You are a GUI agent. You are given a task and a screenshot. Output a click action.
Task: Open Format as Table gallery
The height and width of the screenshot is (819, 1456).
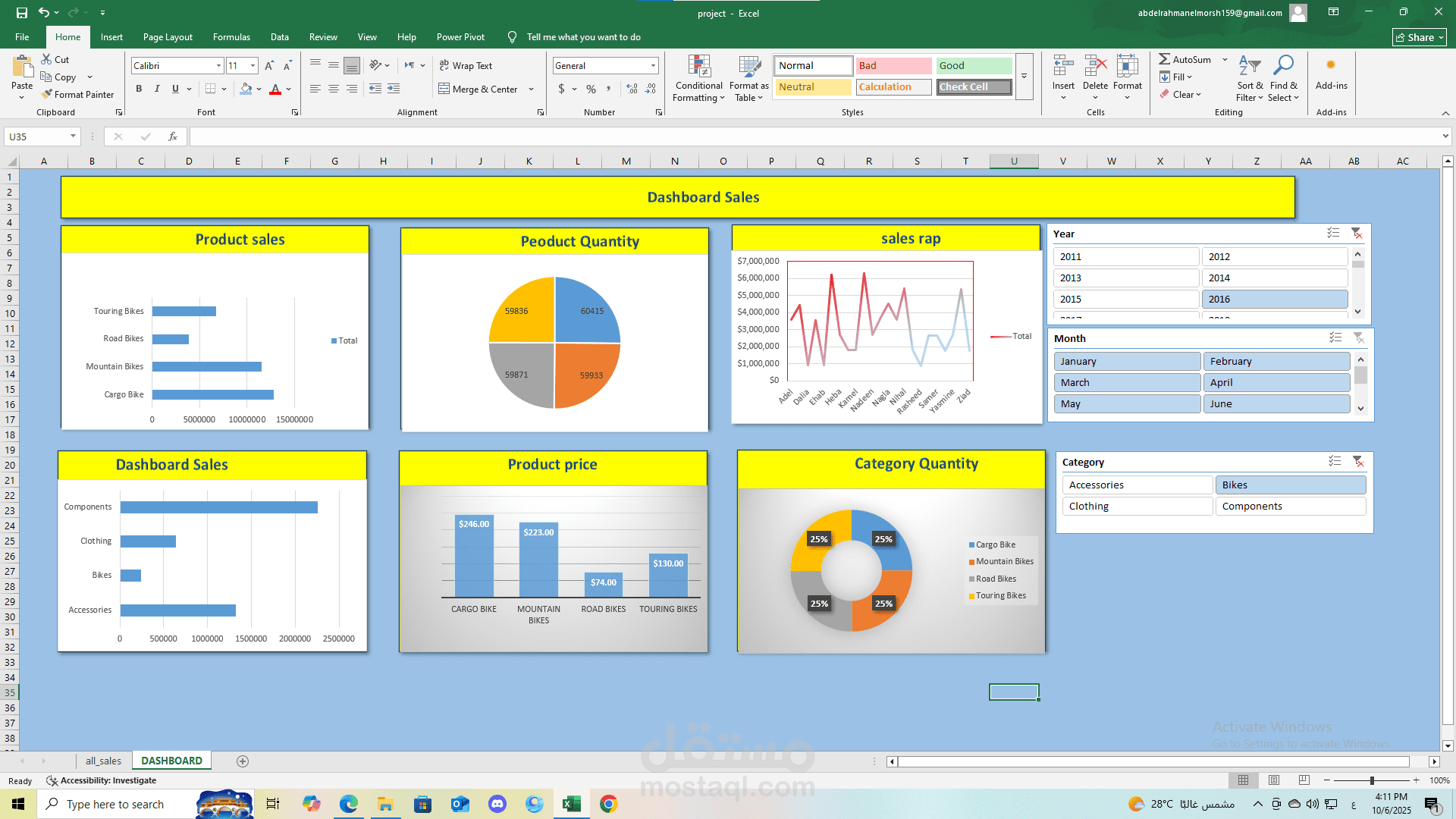point(749,78)
